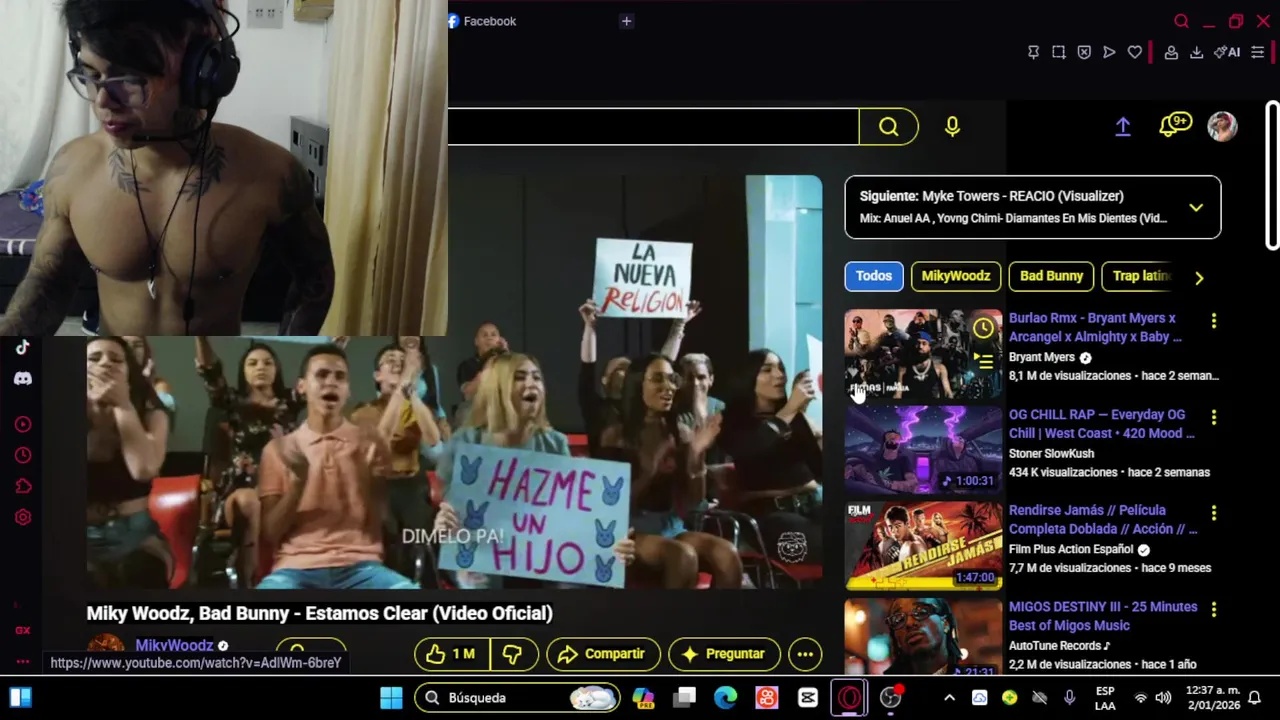Open sidebar settings gear

23,517
